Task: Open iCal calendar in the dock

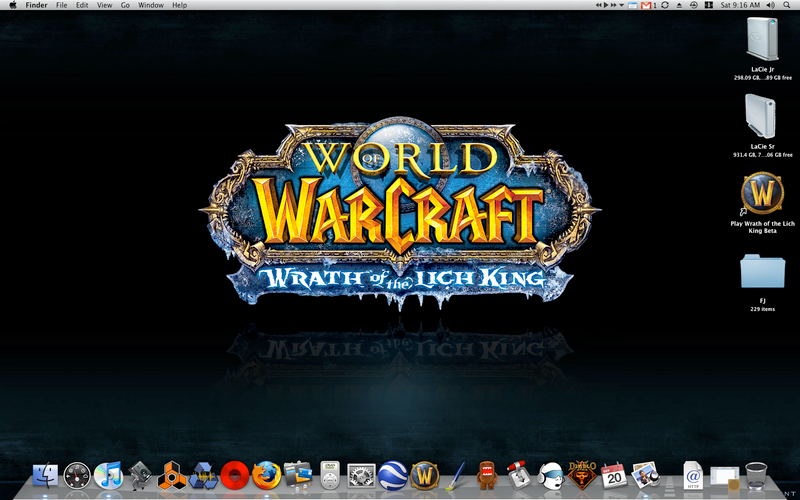Action: pos(613,474)
